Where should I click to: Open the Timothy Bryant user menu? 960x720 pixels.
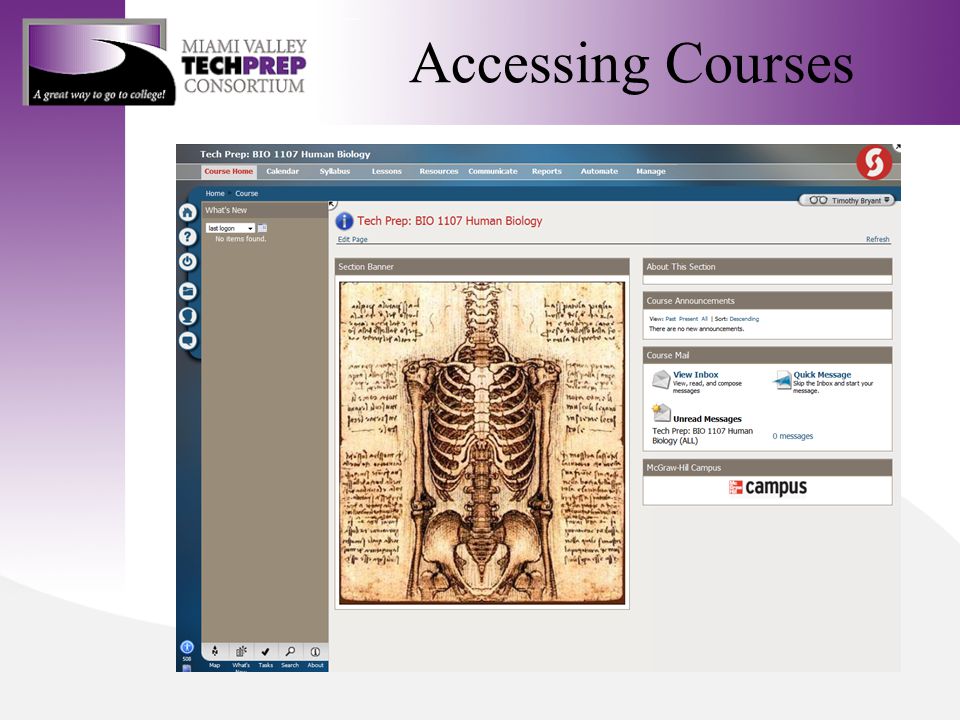point(847,200)
